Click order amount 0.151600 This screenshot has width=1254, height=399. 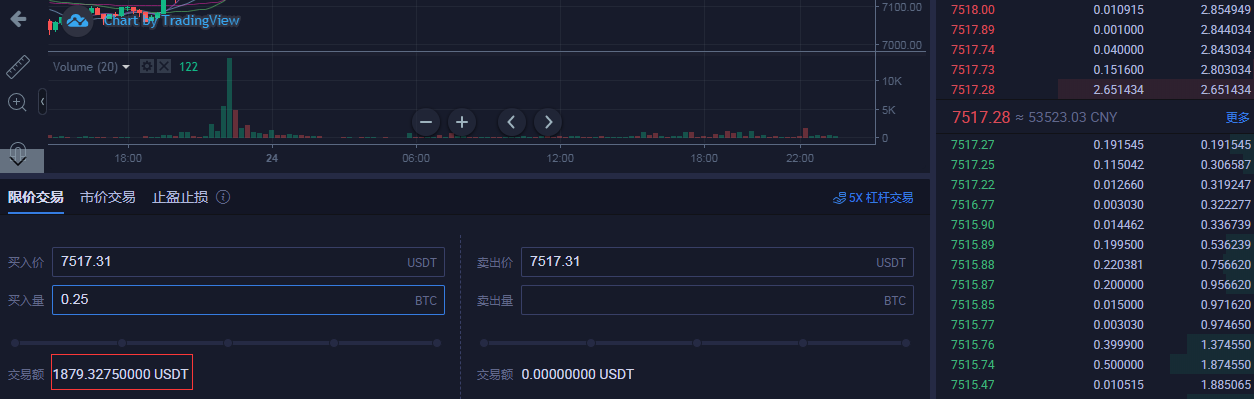[1119, 69]
